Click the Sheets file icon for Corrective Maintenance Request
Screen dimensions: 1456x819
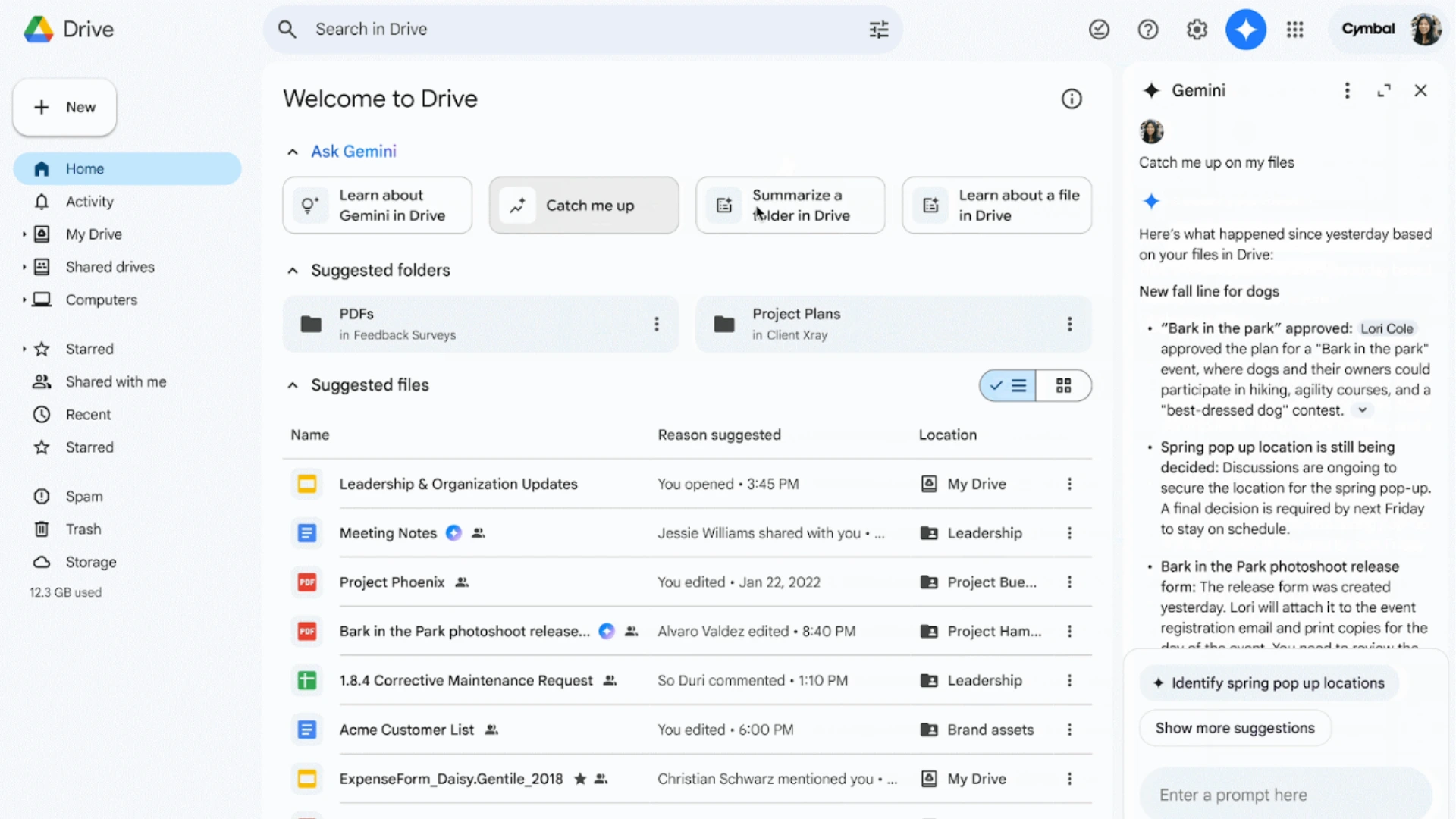tap(307, 681)
